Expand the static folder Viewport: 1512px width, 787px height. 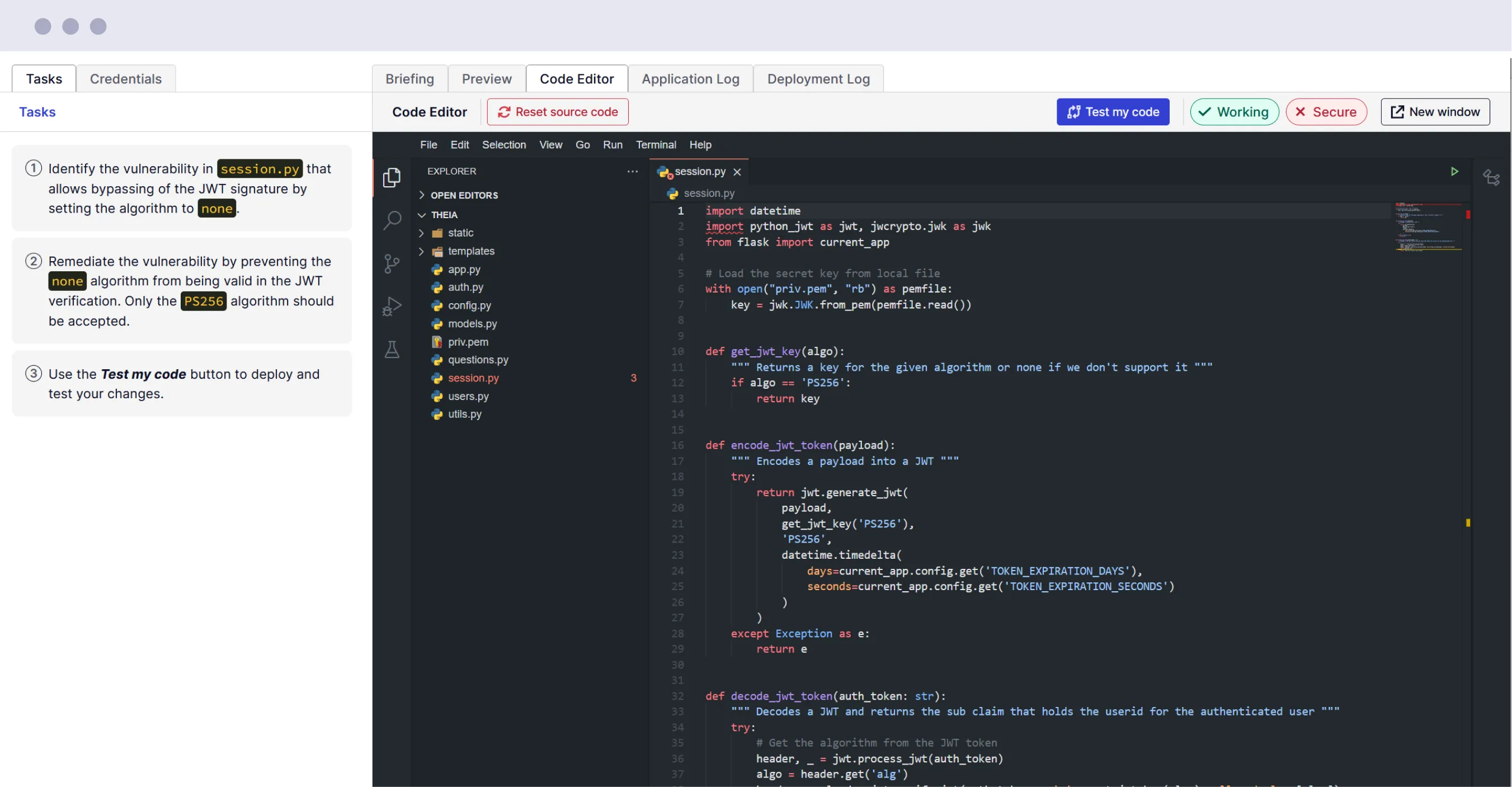pyautogui.click(x=460, y=233)
